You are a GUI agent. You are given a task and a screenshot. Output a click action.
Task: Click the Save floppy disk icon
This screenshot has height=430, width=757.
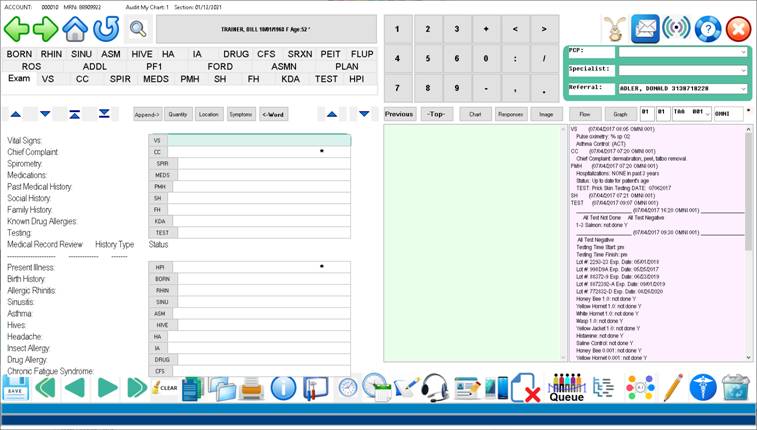[15, 387]
